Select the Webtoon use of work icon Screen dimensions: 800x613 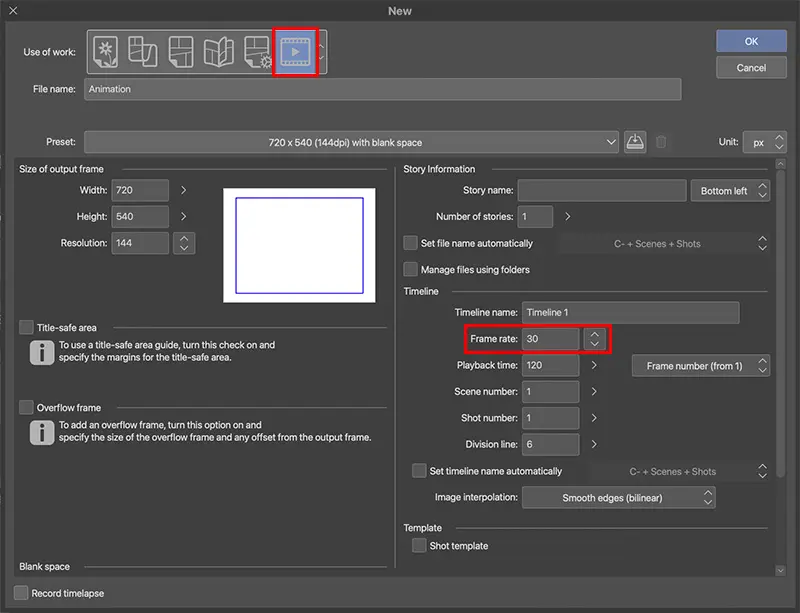142,52
